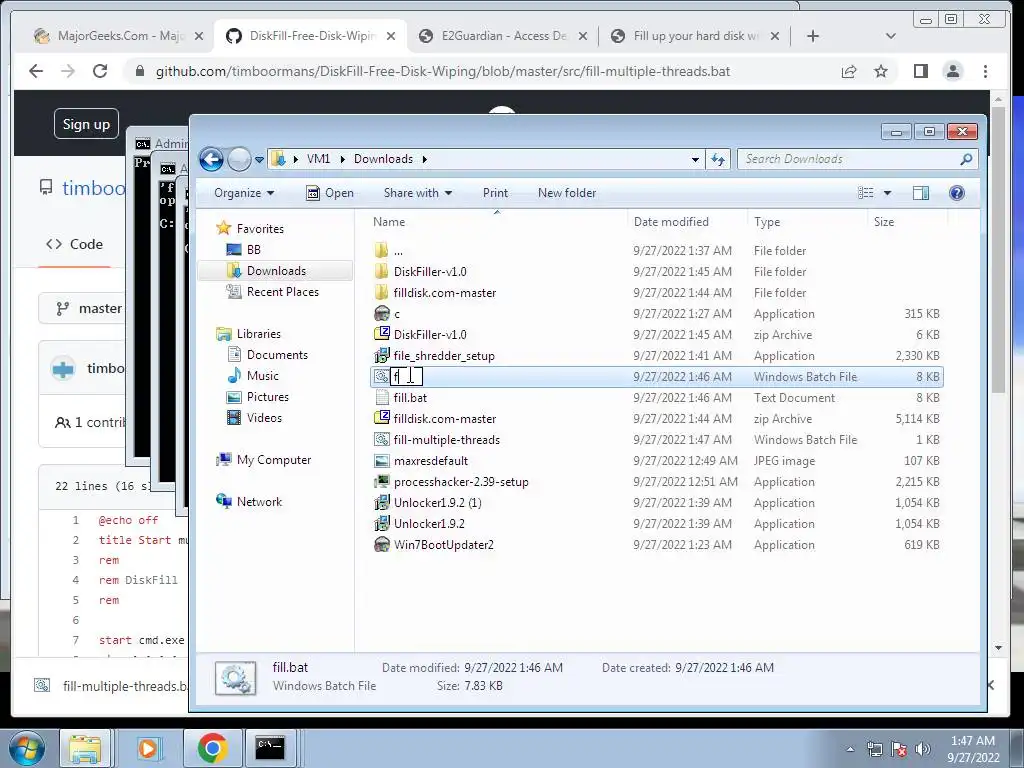Click the Explorer Back arrow button
This screenshot has width=1024, height=768.
[212, 159]
